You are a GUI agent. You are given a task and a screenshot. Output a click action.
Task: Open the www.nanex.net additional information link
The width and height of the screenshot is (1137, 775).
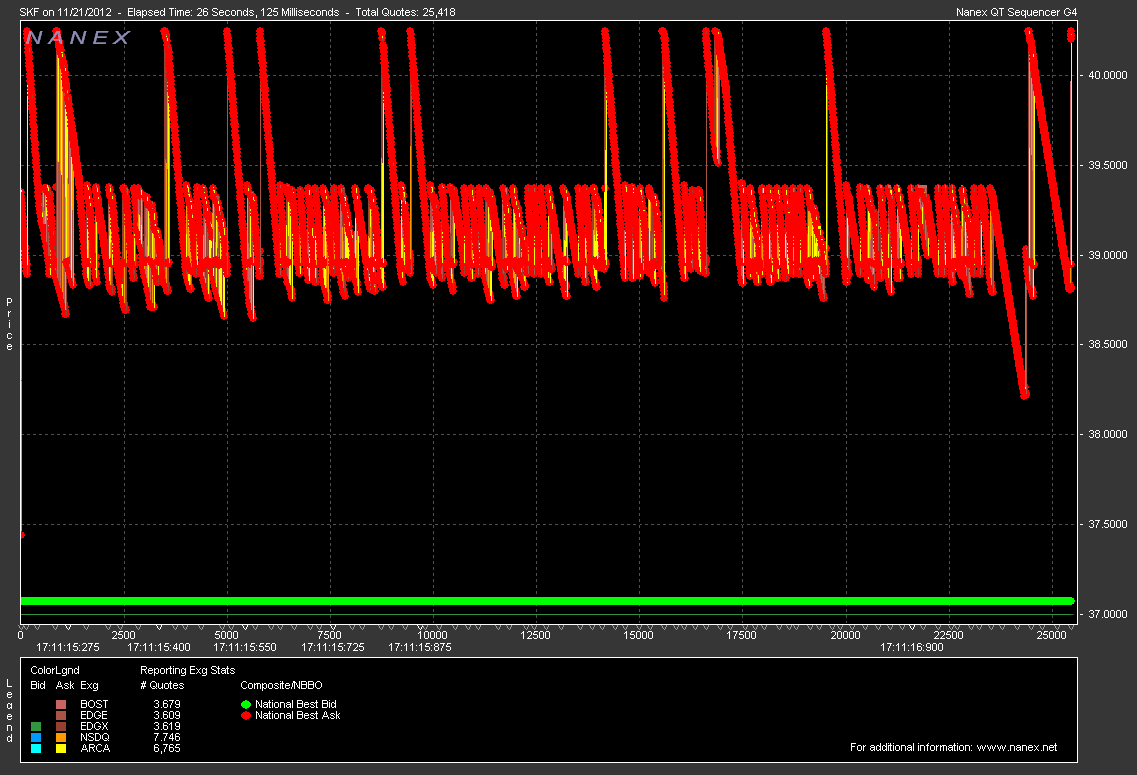pyautogui.click(x=1017, y=747)
